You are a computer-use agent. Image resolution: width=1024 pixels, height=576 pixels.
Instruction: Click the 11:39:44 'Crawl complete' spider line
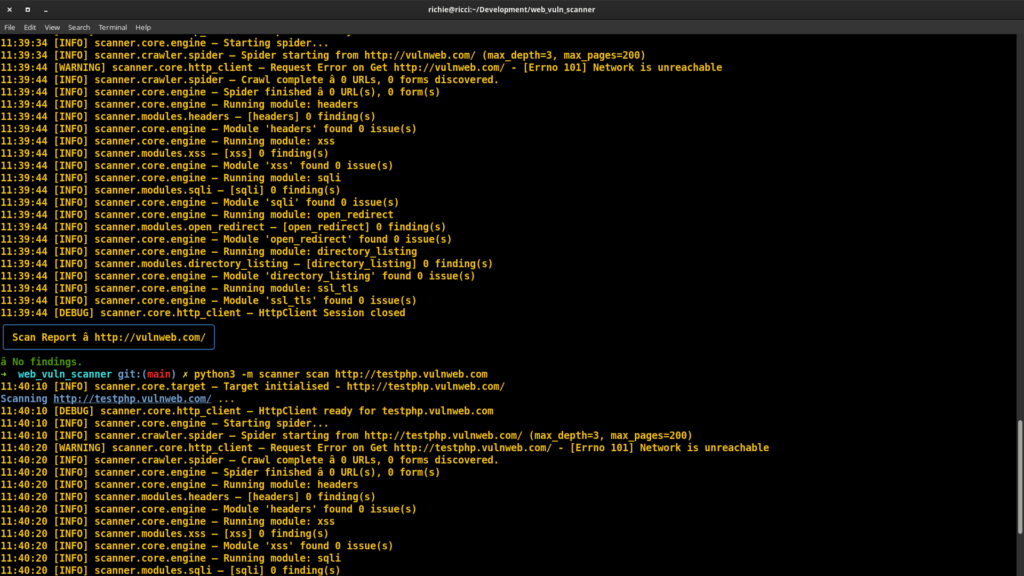249,80
